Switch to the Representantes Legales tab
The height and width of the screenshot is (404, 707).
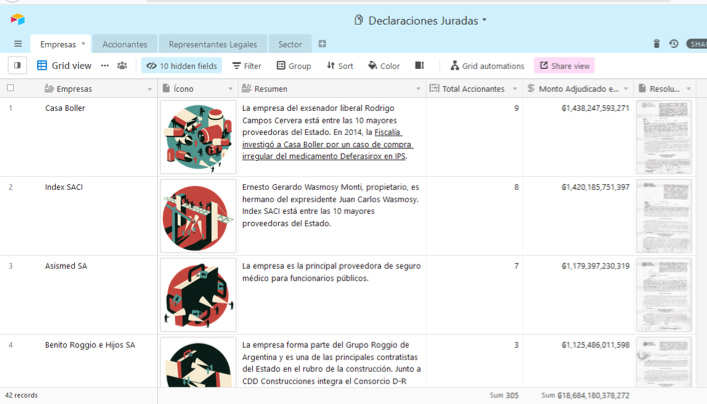[212, 44]
